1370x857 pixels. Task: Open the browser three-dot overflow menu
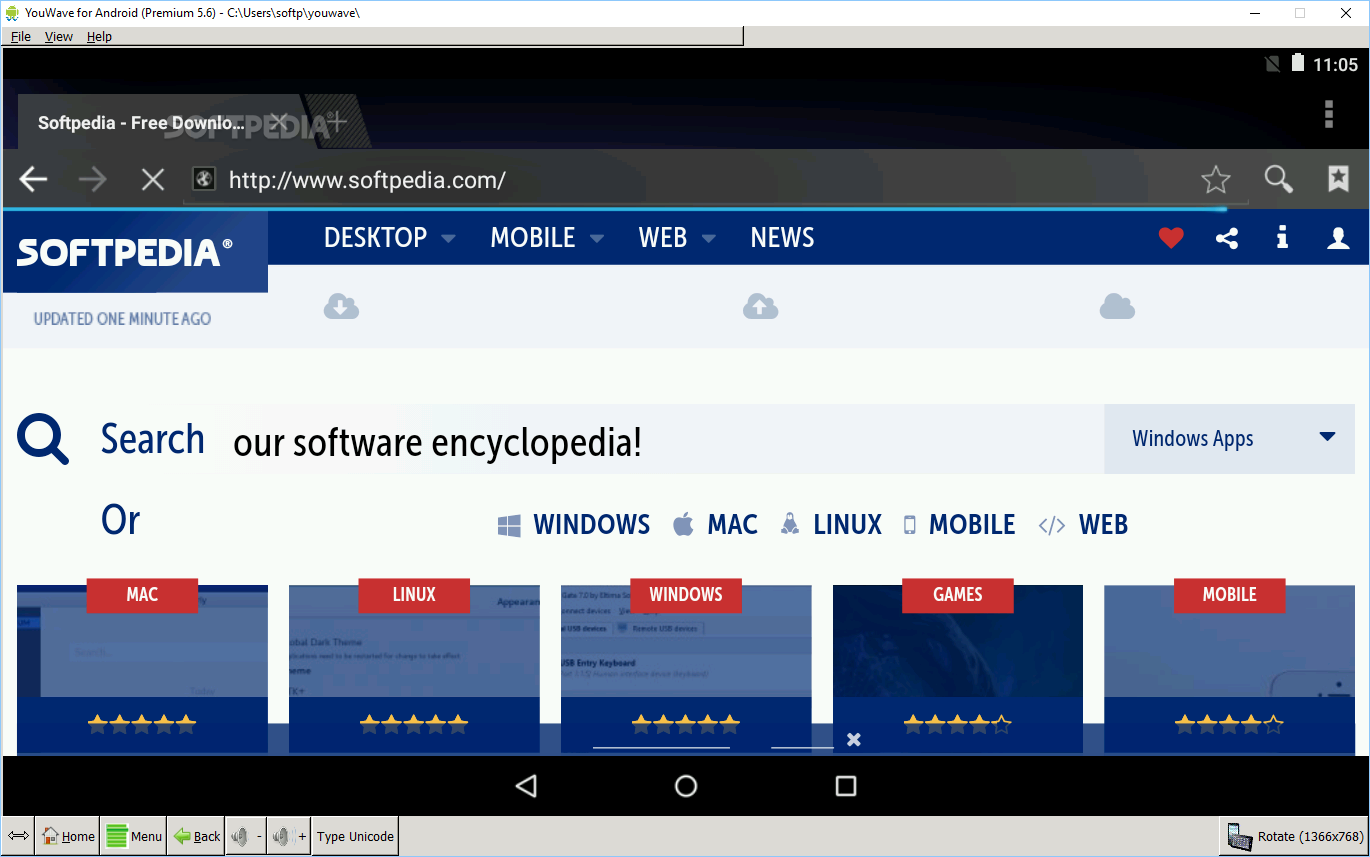[1329, 114]
